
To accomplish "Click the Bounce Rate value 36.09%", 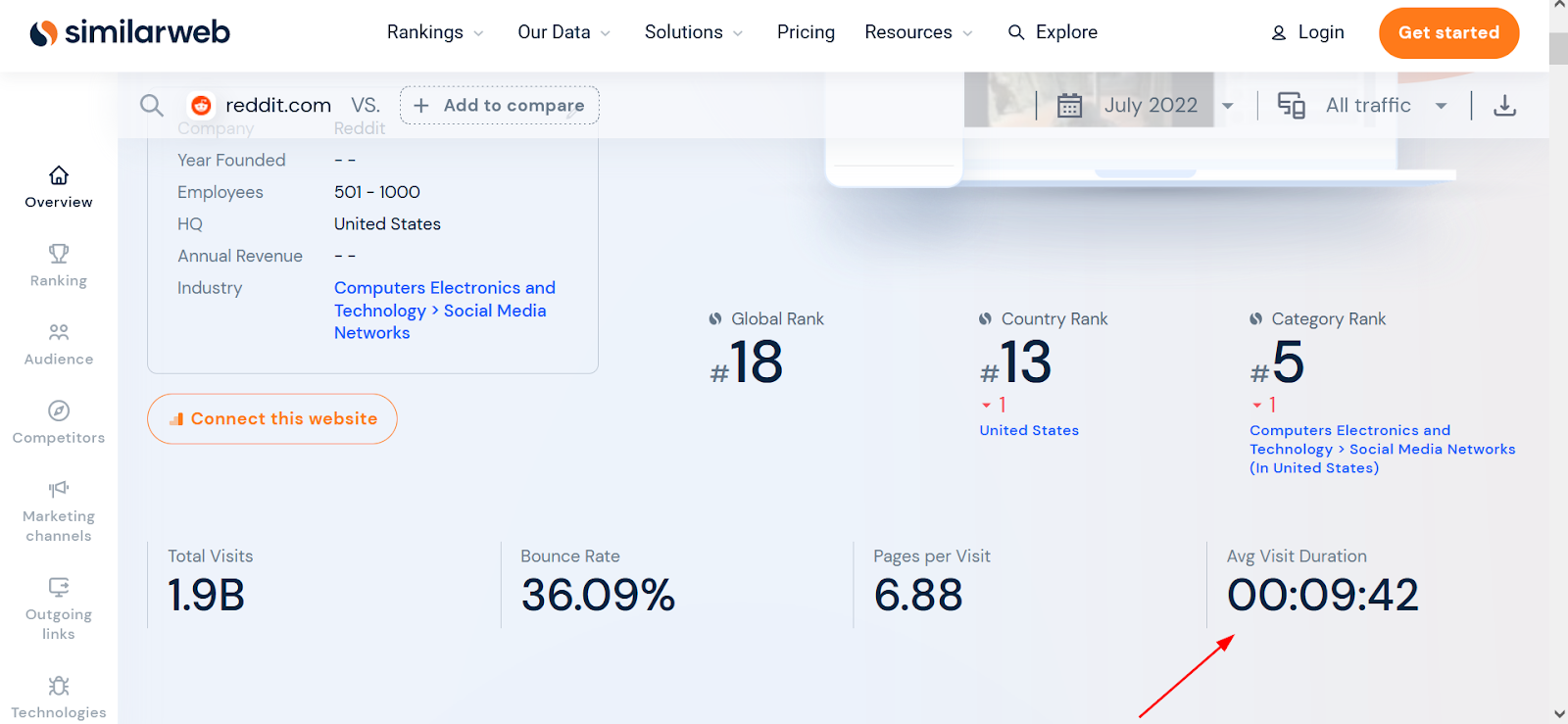I will click(x=598, y=596).
